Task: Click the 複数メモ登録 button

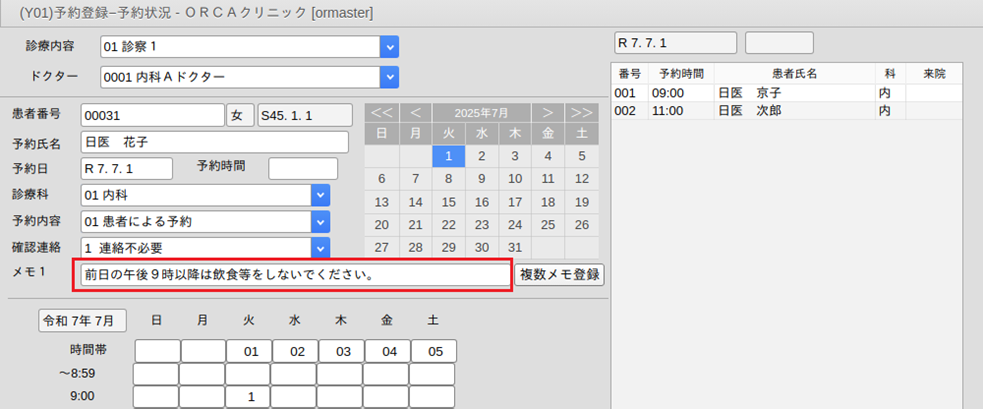Action: click(x=560, y=274)
